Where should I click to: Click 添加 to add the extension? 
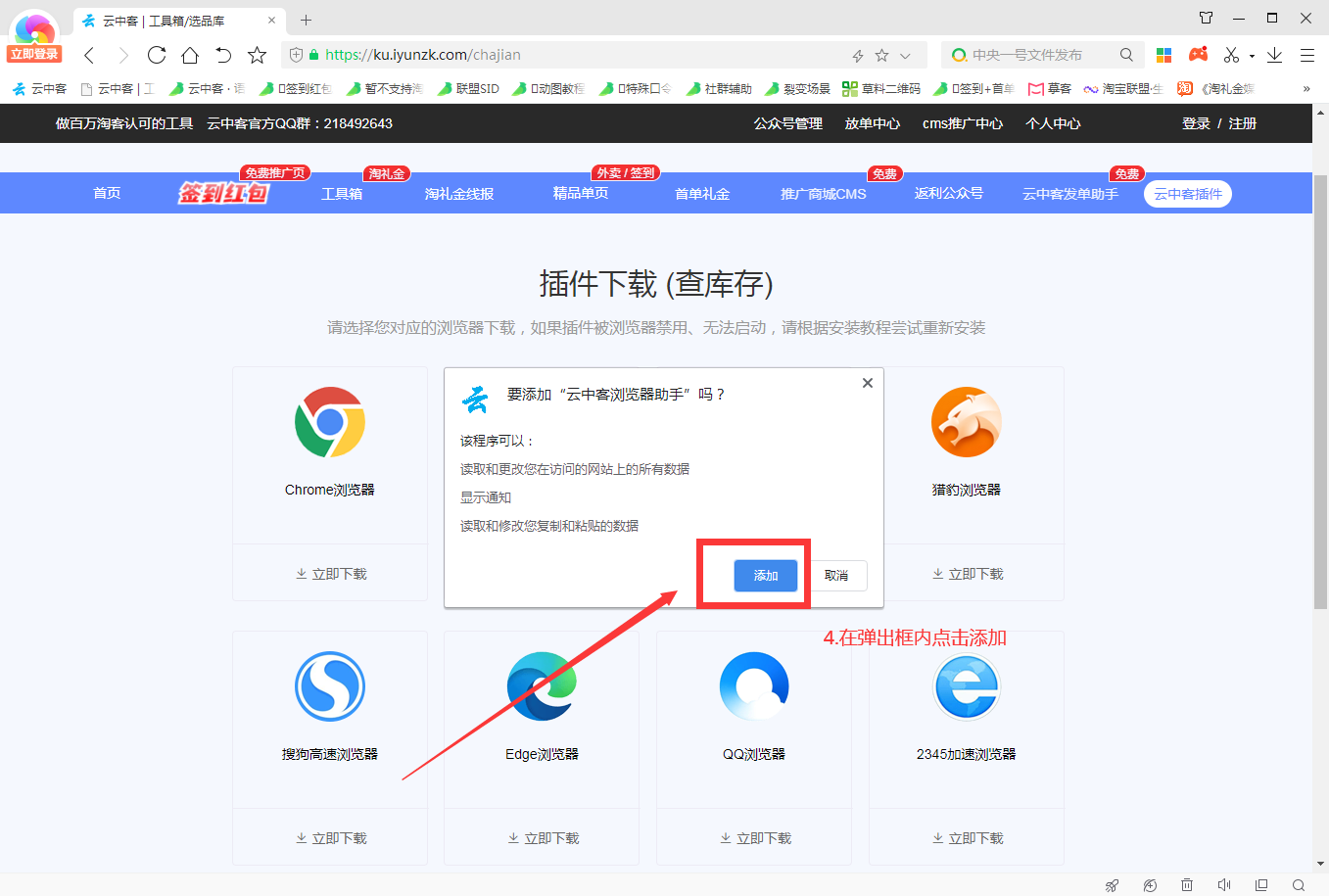click(765, 576)
